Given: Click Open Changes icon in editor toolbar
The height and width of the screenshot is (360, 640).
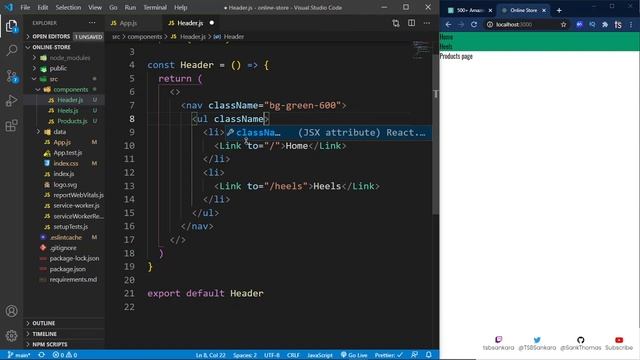Looking at the screenshot, I should pyautogui.click(x=396, y=23).
